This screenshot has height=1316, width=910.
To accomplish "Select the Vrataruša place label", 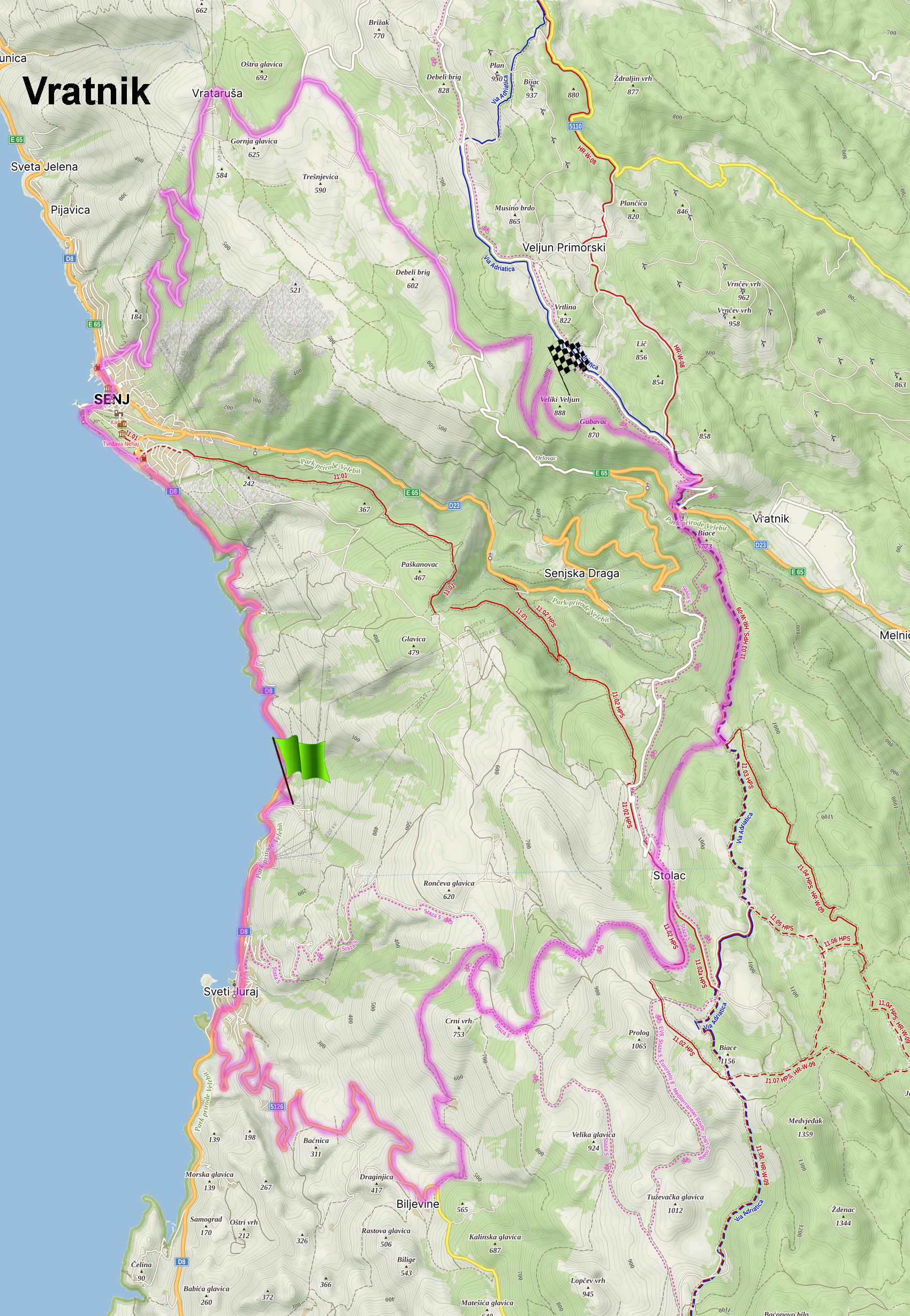I will (217, 94).
